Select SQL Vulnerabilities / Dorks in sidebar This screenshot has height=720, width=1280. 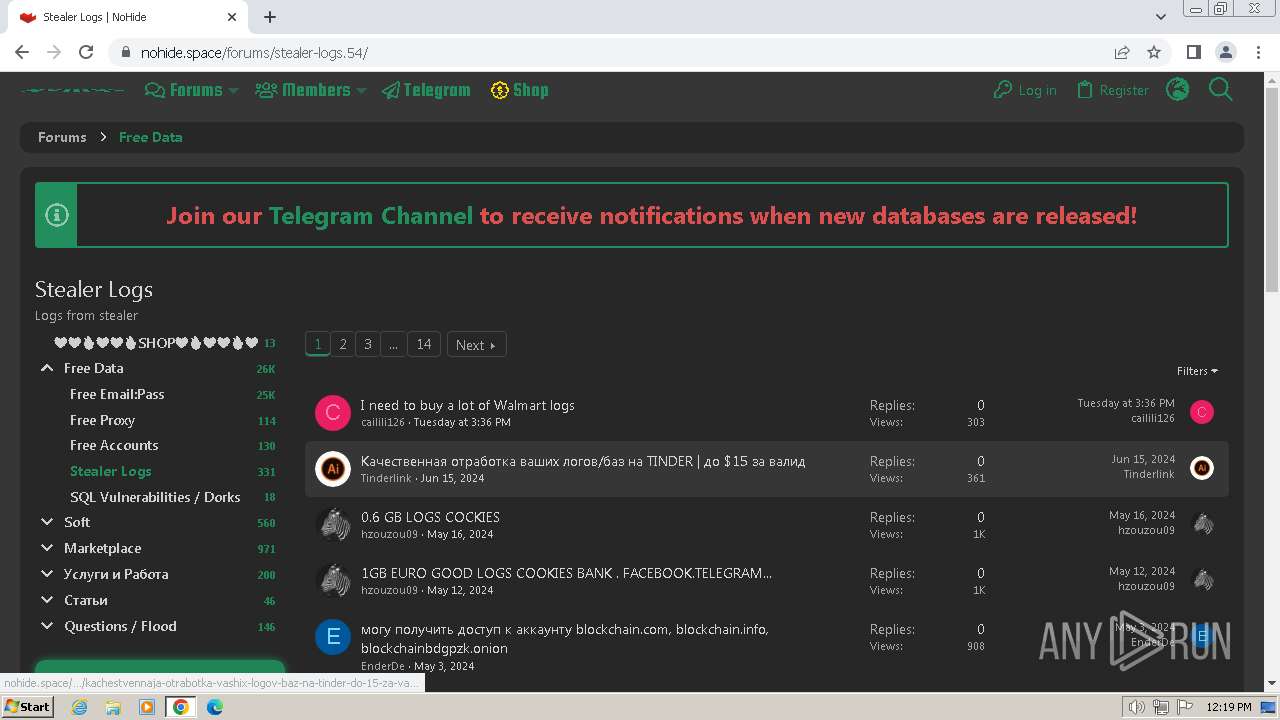[155, 497]
